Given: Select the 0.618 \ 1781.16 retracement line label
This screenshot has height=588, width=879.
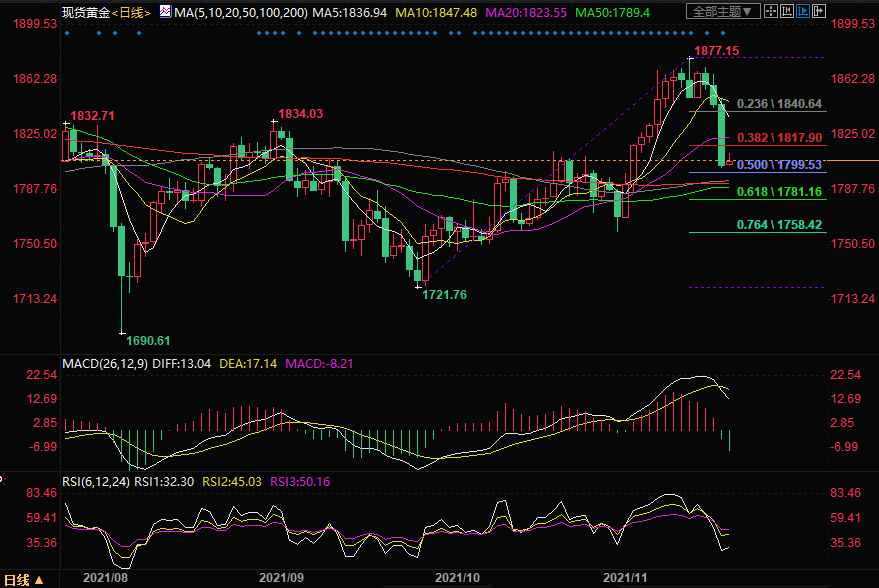Looking at the screenshot, I should (x=779, y=192).
